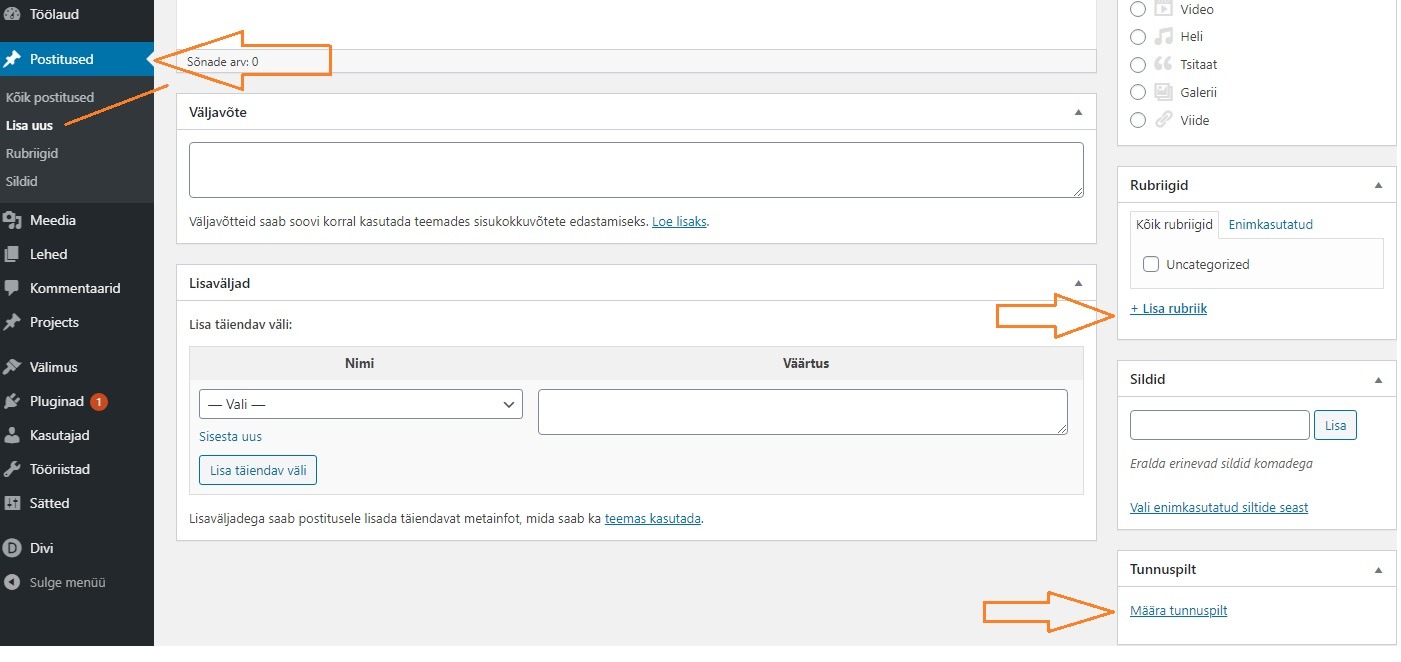Click the Divi logo icon

[12, 548]
